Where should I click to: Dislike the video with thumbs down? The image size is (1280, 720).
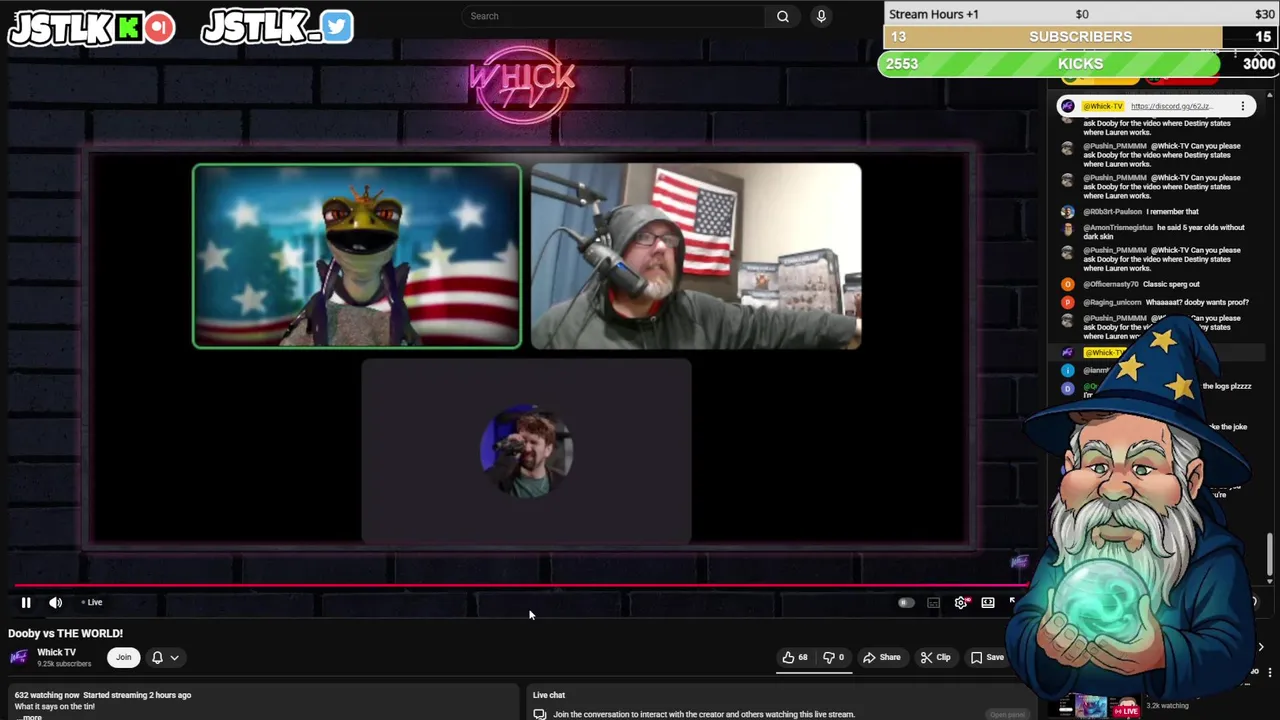click(833, 657)
